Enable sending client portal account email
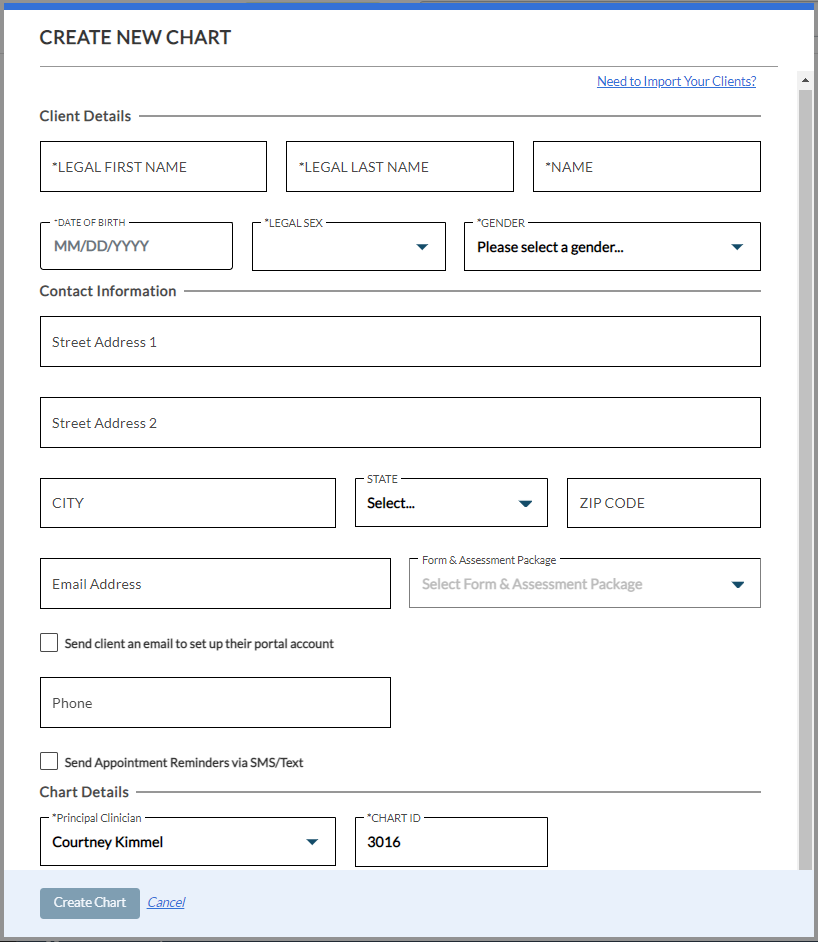The width and height of the screenshot is (818, 942). tap(49, 643)
